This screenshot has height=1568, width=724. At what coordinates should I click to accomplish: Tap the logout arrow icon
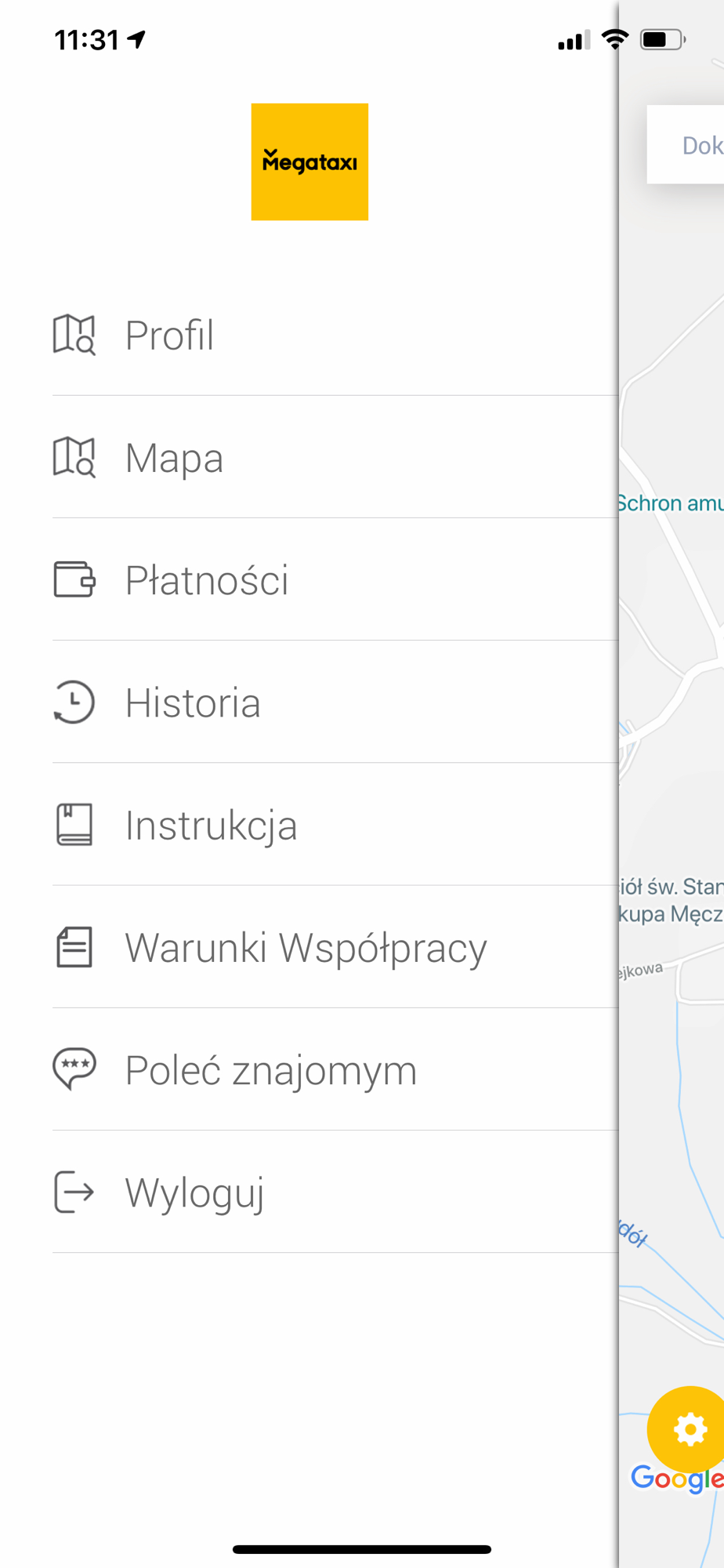click(74, 1192)
